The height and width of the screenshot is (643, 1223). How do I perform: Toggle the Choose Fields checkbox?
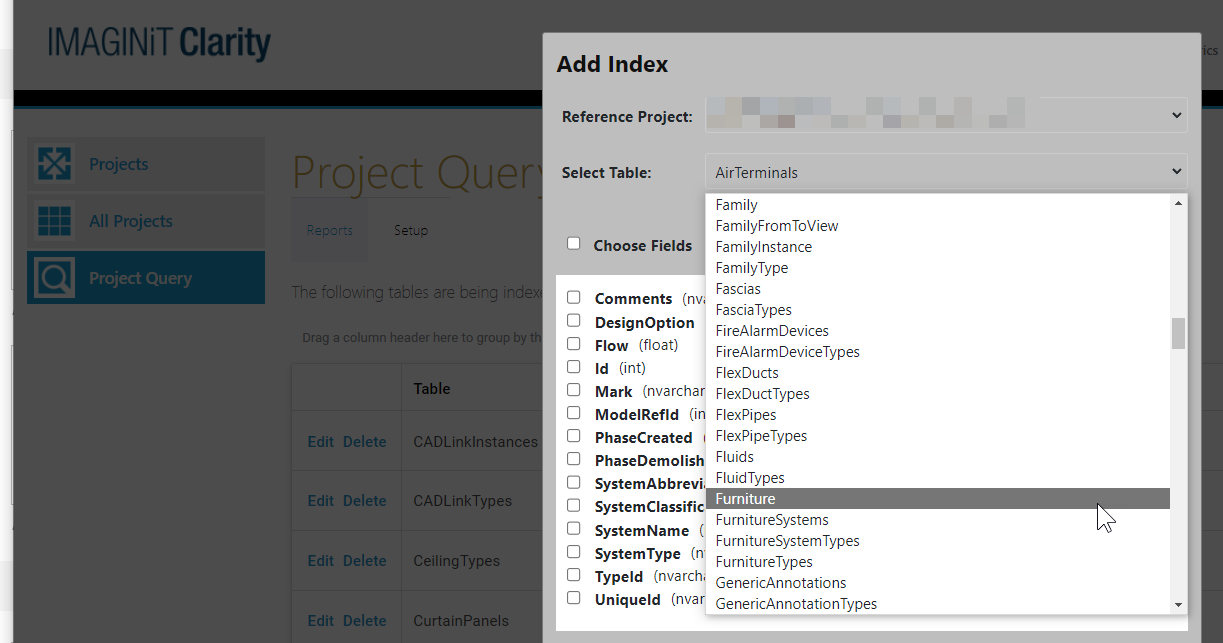coord(574,243)
